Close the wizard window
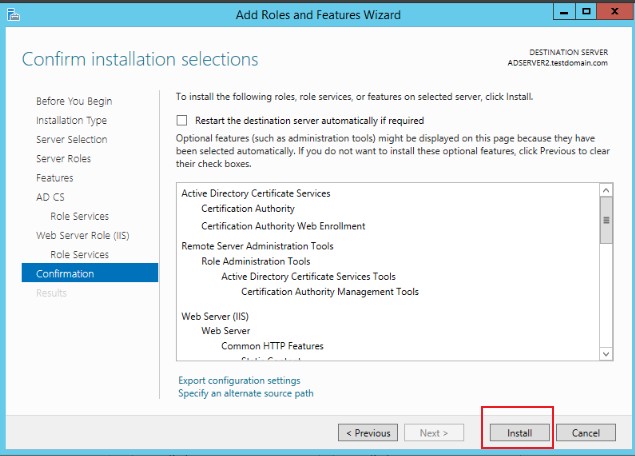Image resolution: width=635 pixels, height=456 pixels. coord(614,11)
